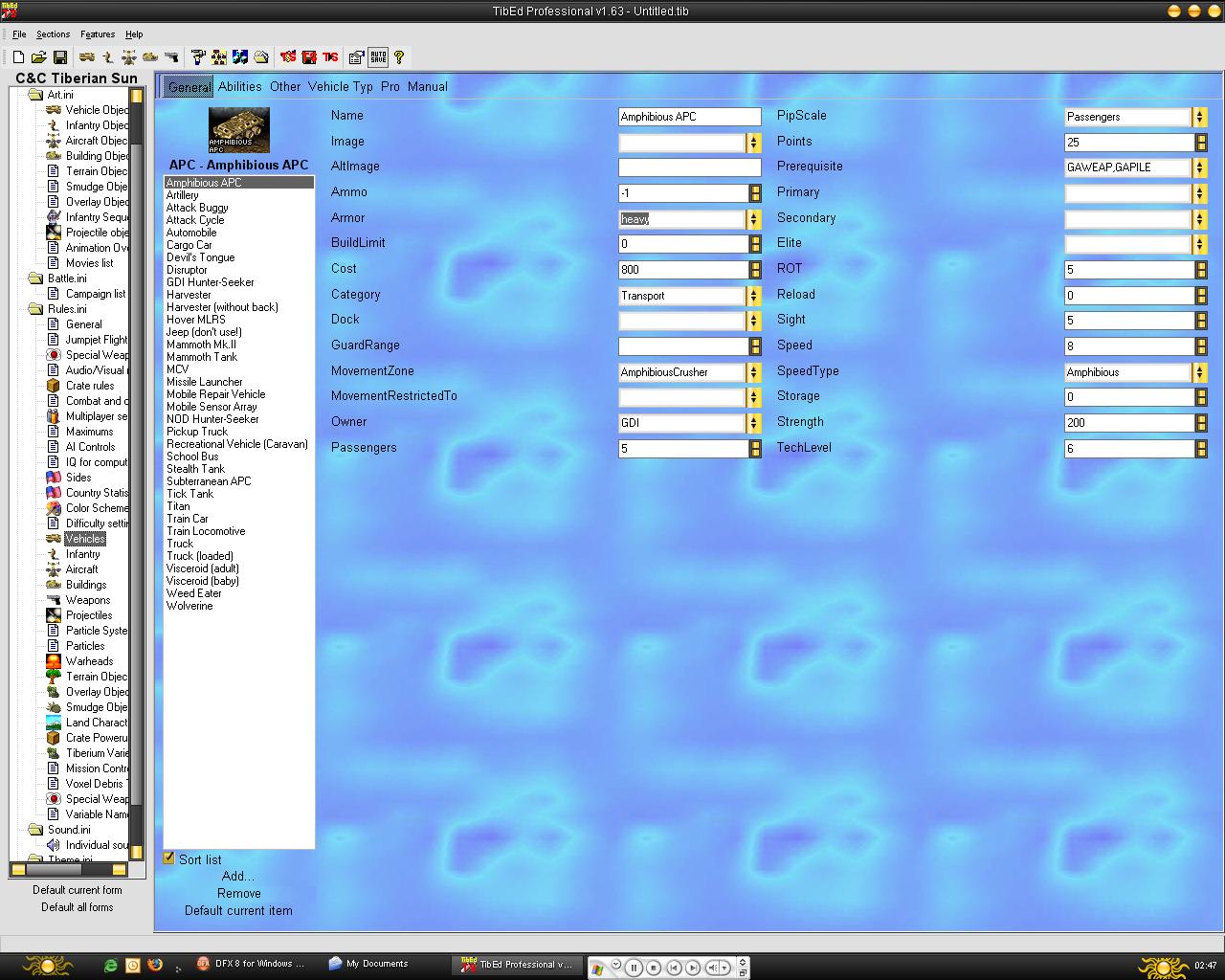Click the infantry soldier toolbar icon
This screenshot has height=980, width=1225.
coord(108,58)
